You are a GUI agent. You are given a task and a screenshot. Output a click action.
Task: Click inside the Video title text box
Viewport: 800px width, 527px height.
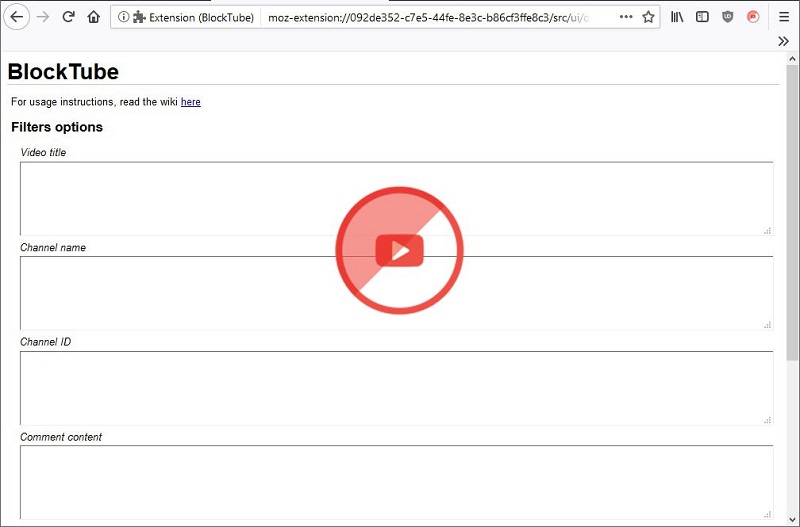pos(396,198)
